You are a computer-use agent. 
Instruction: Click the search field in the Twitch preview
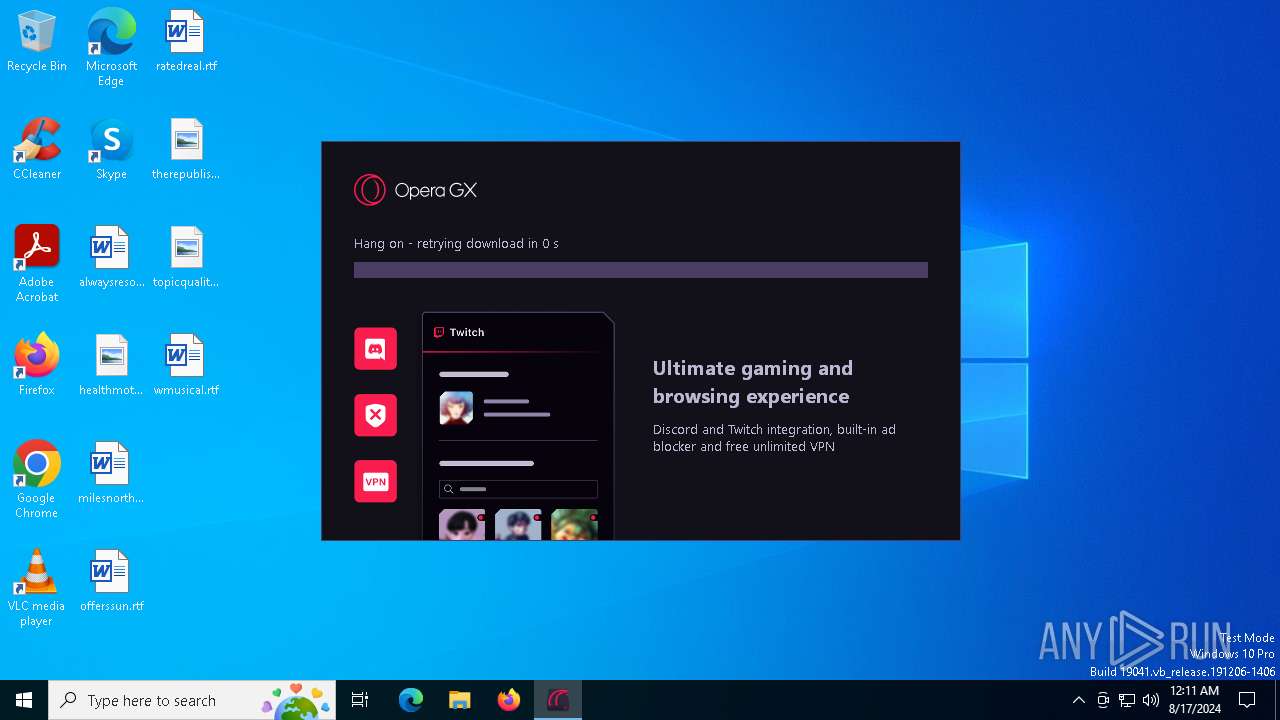point(518,489)
